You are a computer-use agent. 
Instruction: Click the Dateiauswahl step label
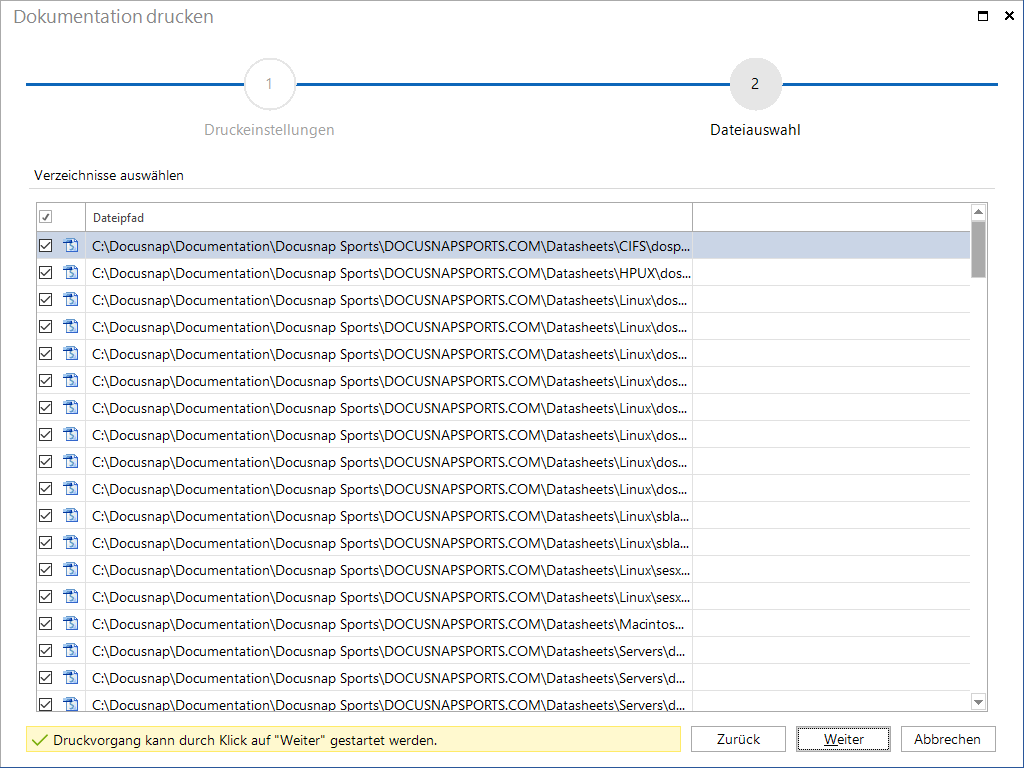click(x=755, y=130)
